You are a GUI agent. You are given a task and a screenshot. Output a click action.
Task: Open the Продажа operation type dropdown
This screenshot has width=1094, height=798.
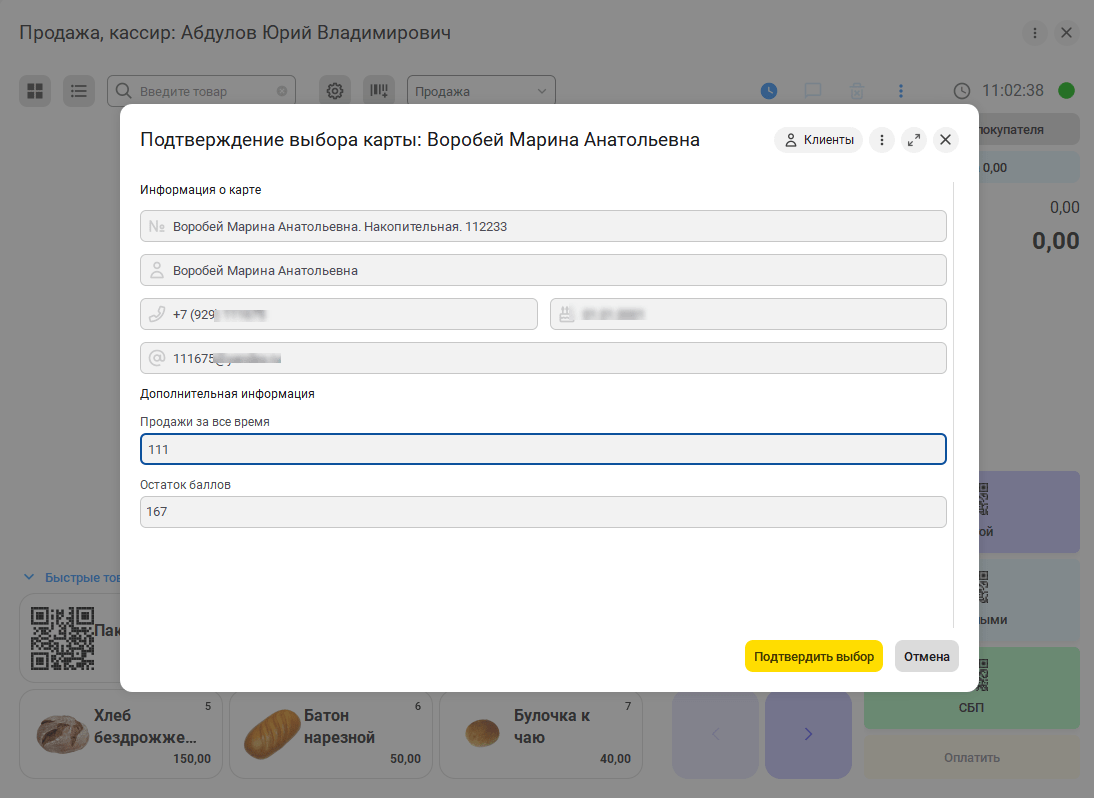pos(481,91)
